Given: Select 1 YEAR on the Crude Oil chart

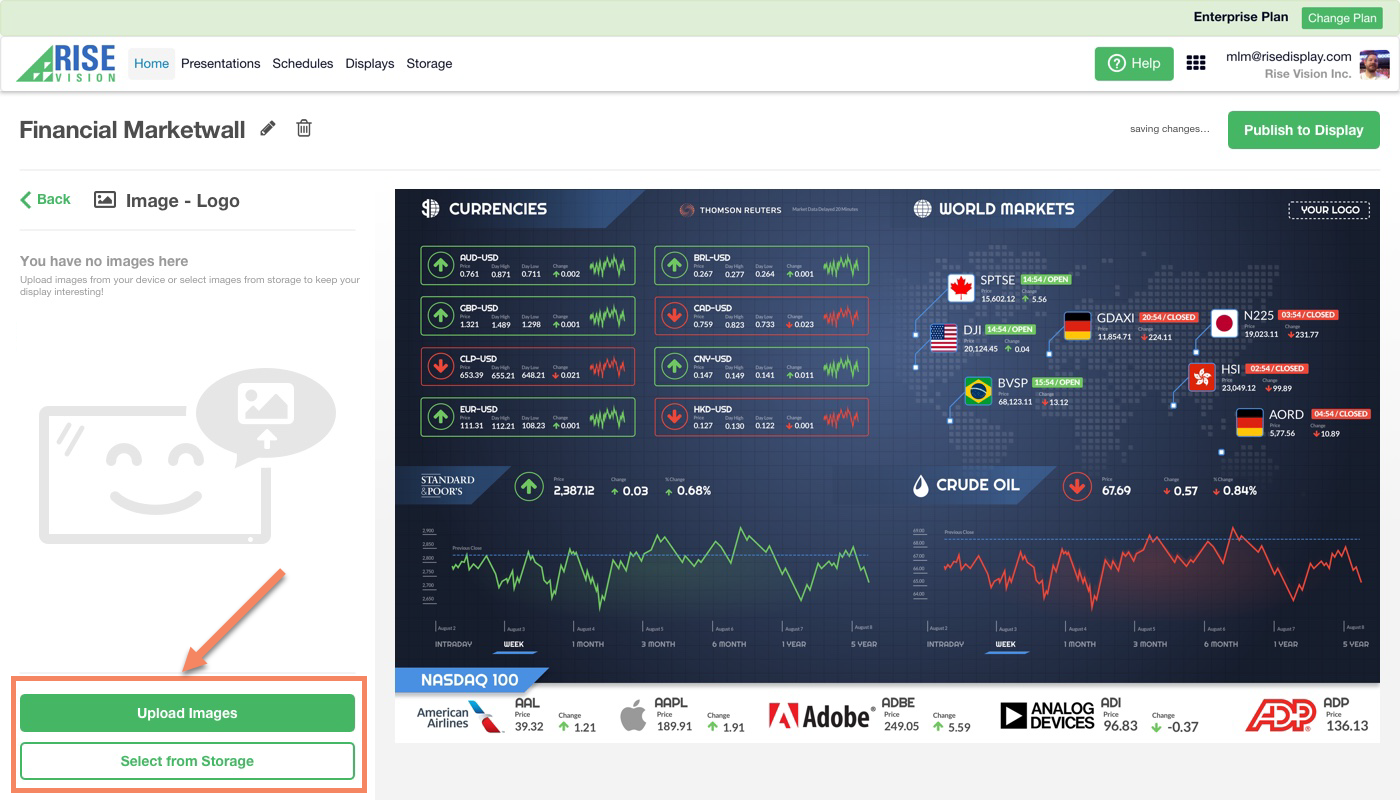Looking at the screenshot, I should pos(1286,644).
